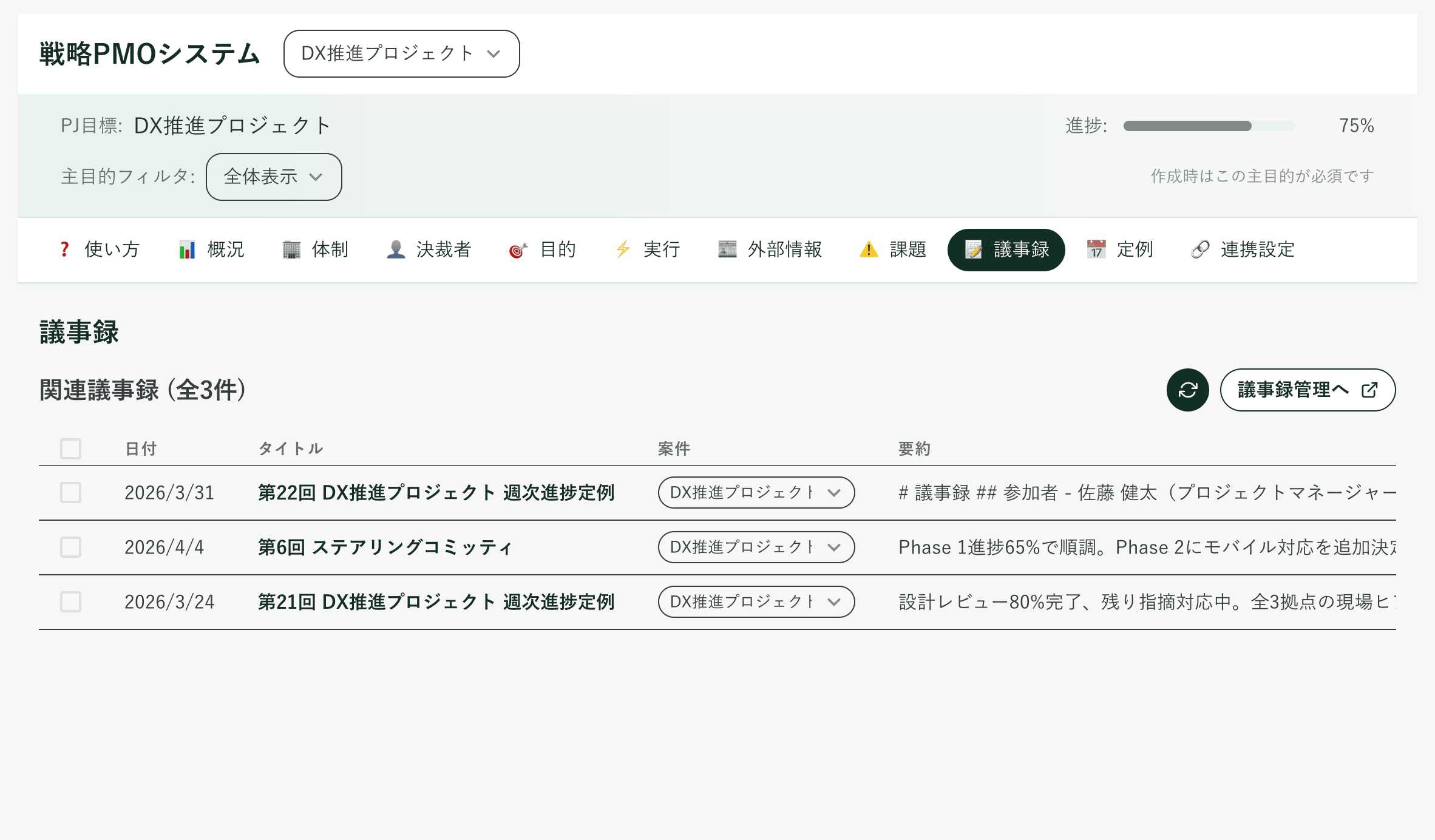This screenshot has width=1435, height=840.
Task: Click the refresh icon next to 議事録管理へ
Action: [1187, 390]
